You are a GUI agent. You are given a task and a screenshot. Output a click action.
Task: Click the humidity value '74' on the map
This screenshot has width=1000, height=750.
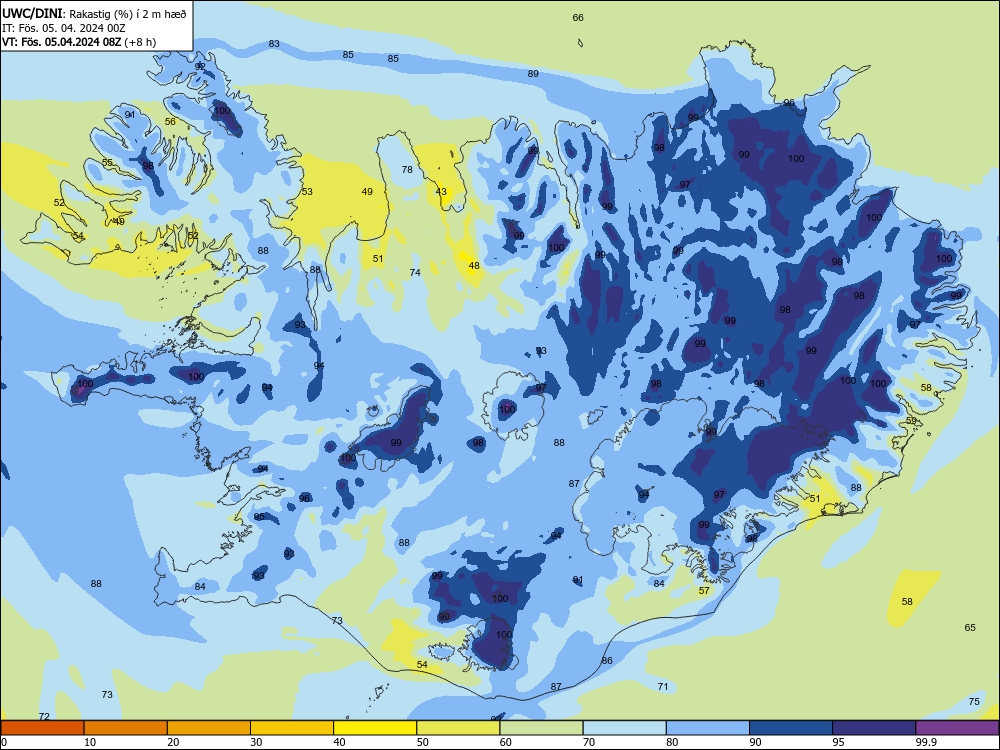point(415,273)
